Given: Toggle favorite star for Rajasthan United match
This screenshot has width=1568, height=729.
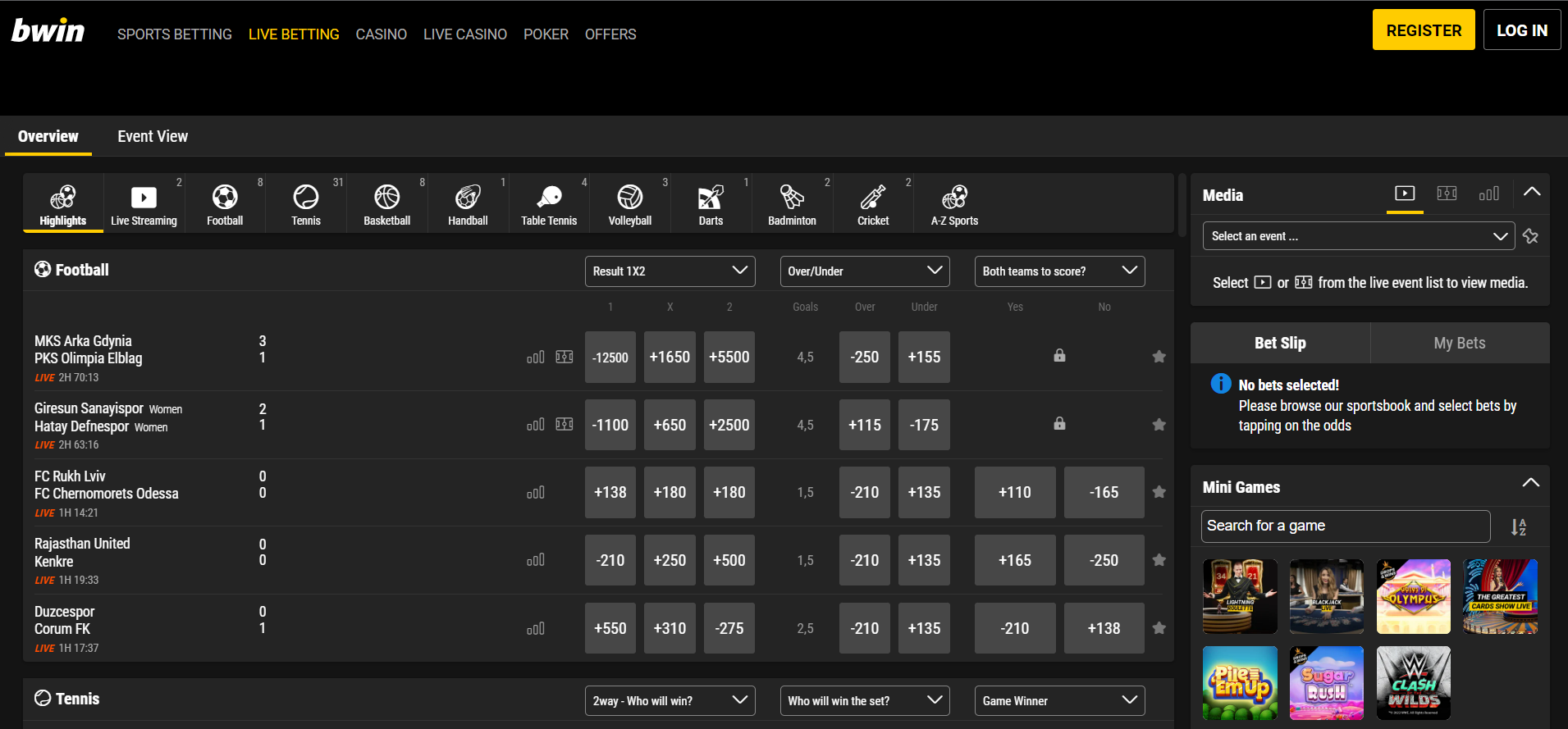Looking at the screenshot, I should point(1159,560).
